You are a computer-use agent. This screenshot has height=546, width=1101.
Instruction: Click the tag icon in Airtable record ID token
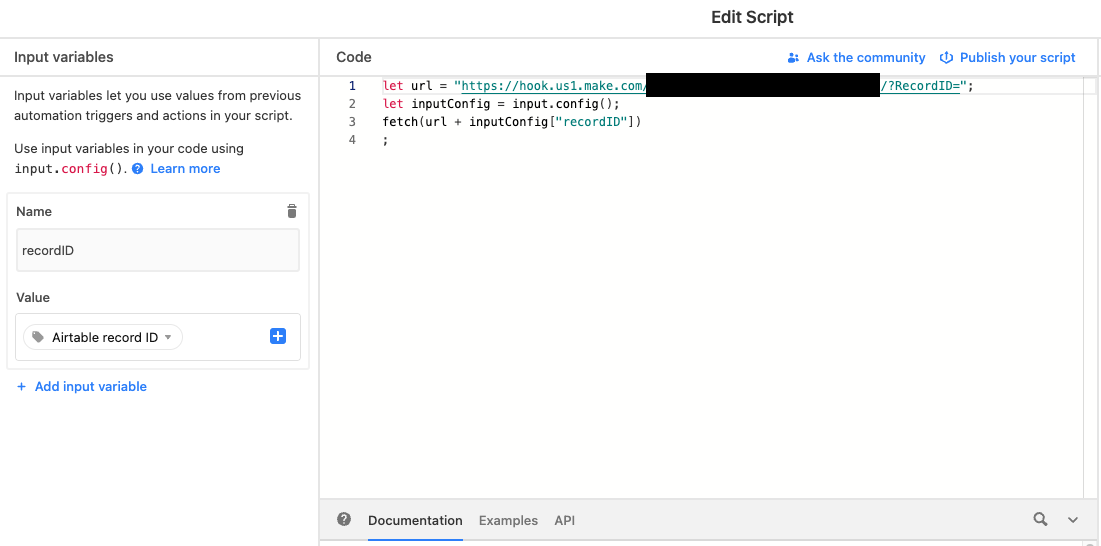pyautogui.click(x=39, y=338)
